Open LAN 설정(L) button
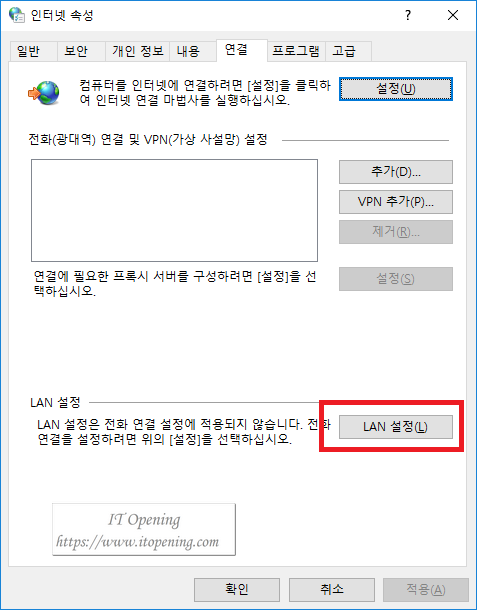Image resolution: width=477 pixels, height=610 pixels. click(x=396, y=427)
